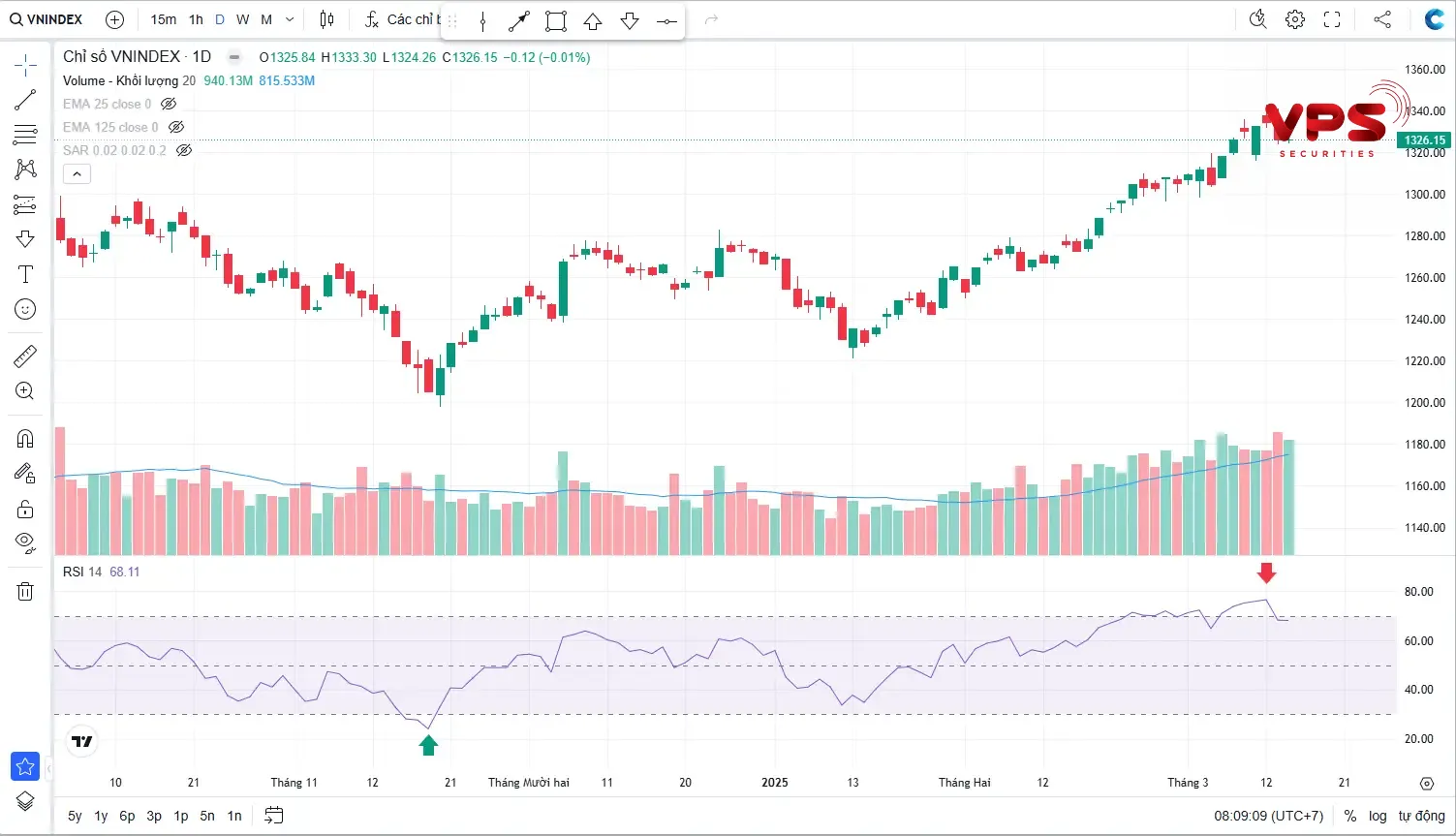Select the text annotation tool
Viewport: 1456px width, 836px height.
click(x=25, y=274)
